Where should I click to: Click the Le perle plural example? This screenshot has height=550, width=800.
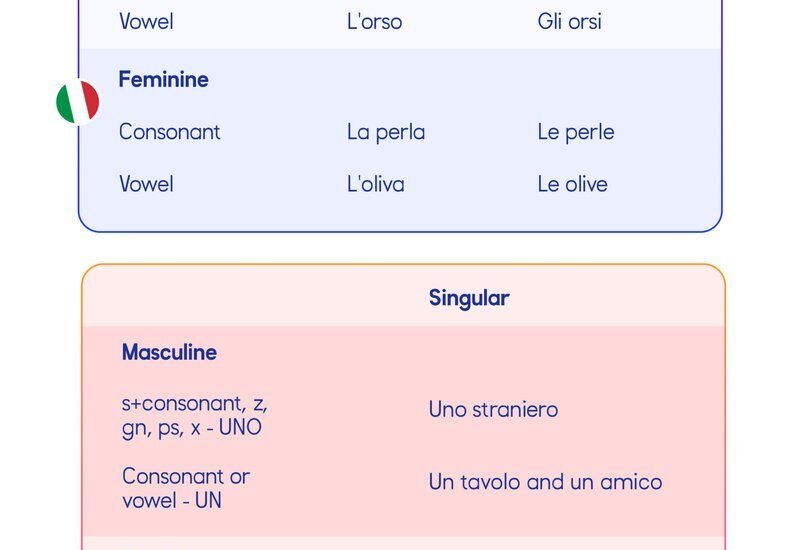click(576, 133)
